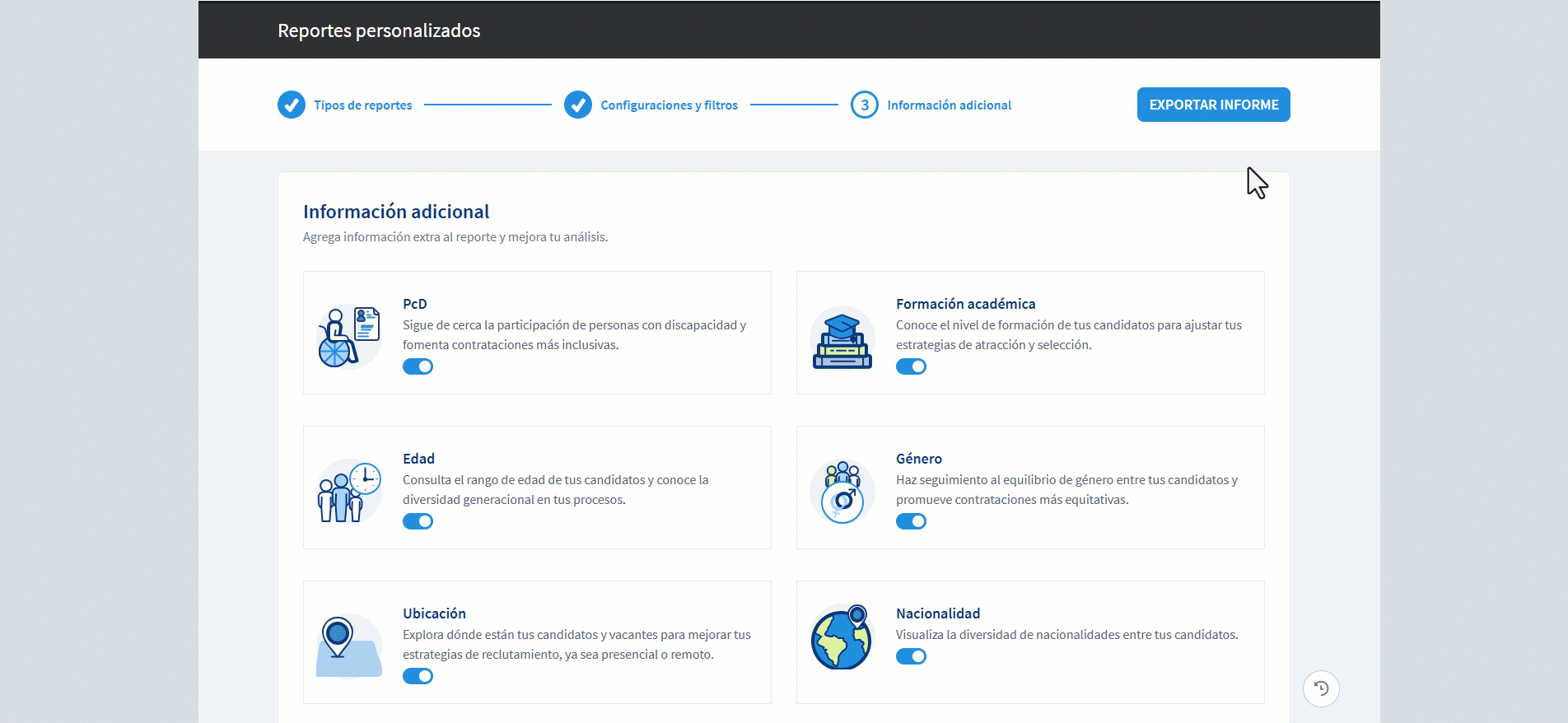Image resolution: width=1568 pixels, height=723 pixels.
Task: Click 'Consulta el rango de edad' description
Action: pyautogui.click(x=555, y=490)
